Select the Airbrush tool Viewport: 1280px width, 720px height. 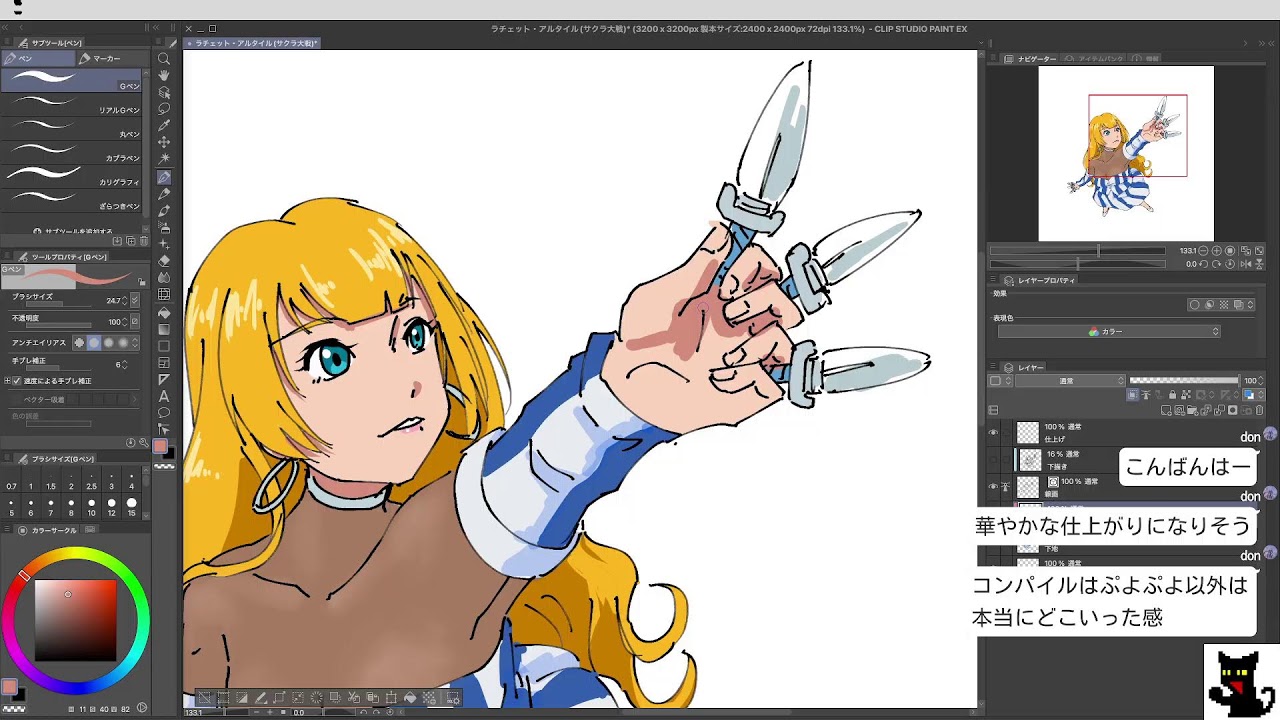tap(164, 227)
